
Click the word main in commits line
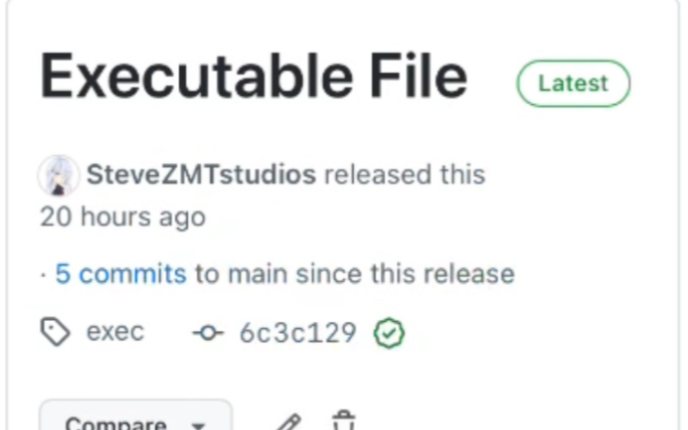(x=258, y=274)
